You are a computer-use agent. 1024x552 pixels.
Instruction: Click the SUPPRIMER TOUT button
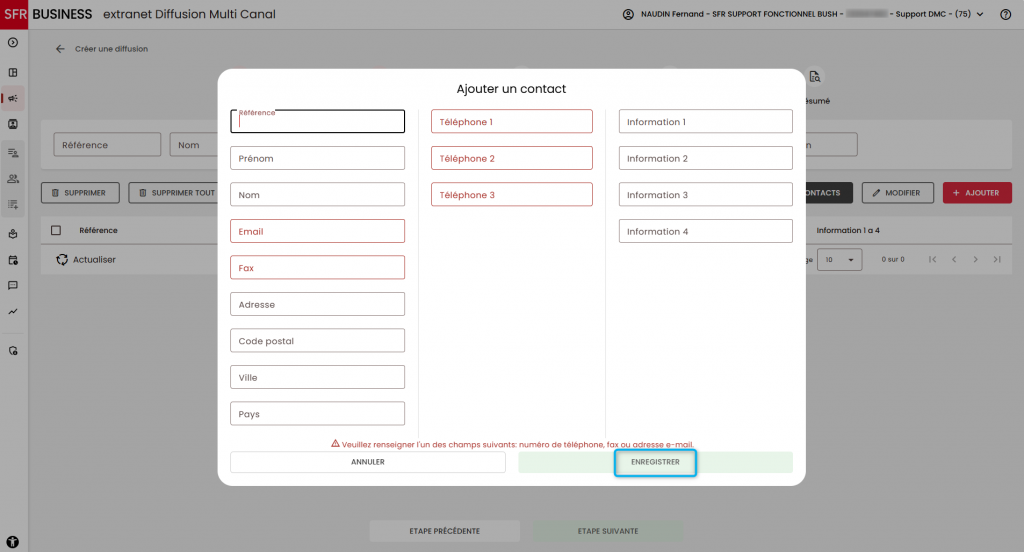tap(173, 193)
